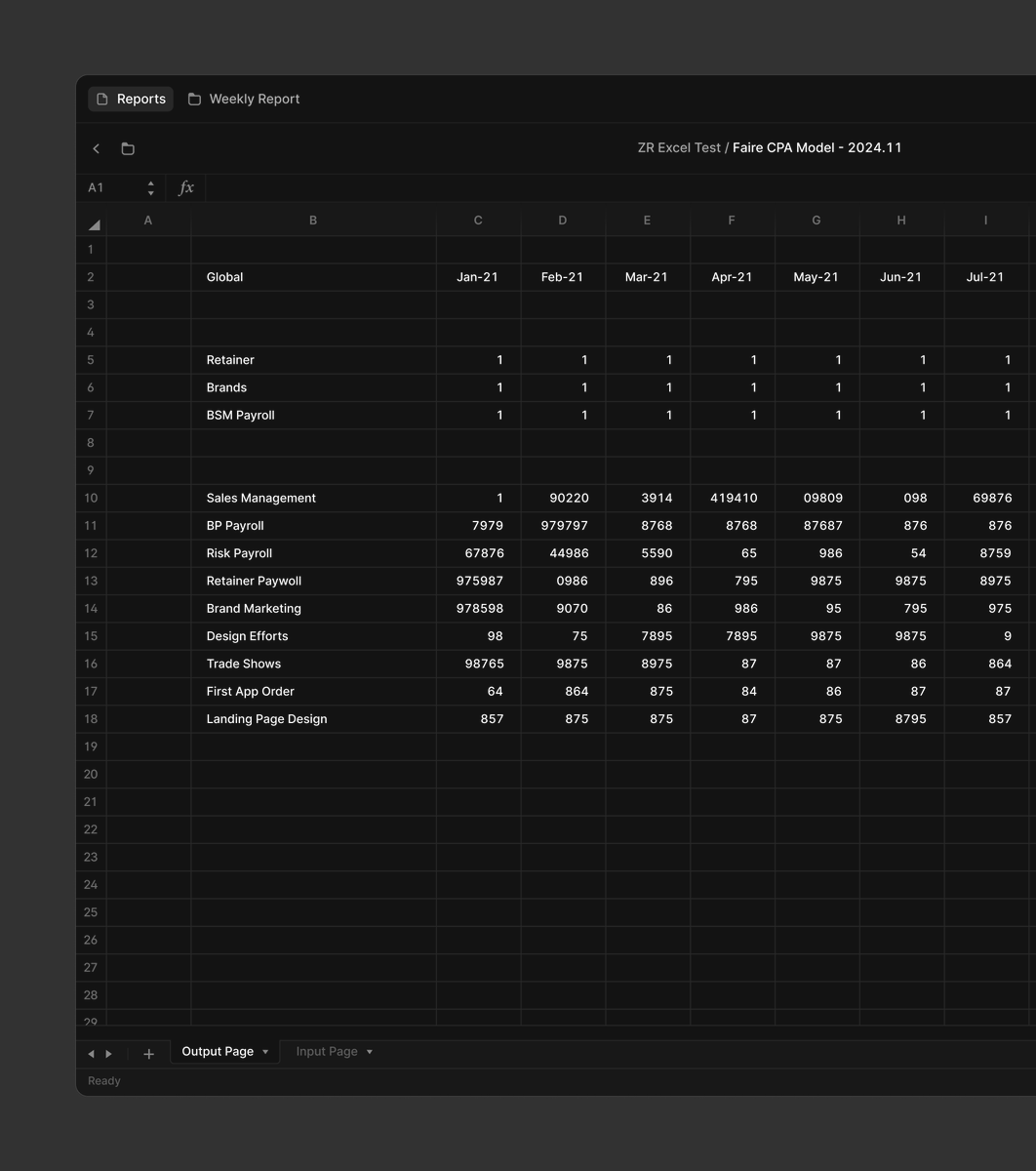
Task: Open Input Page tab dropdown arrow
Action: [370, 1052]
